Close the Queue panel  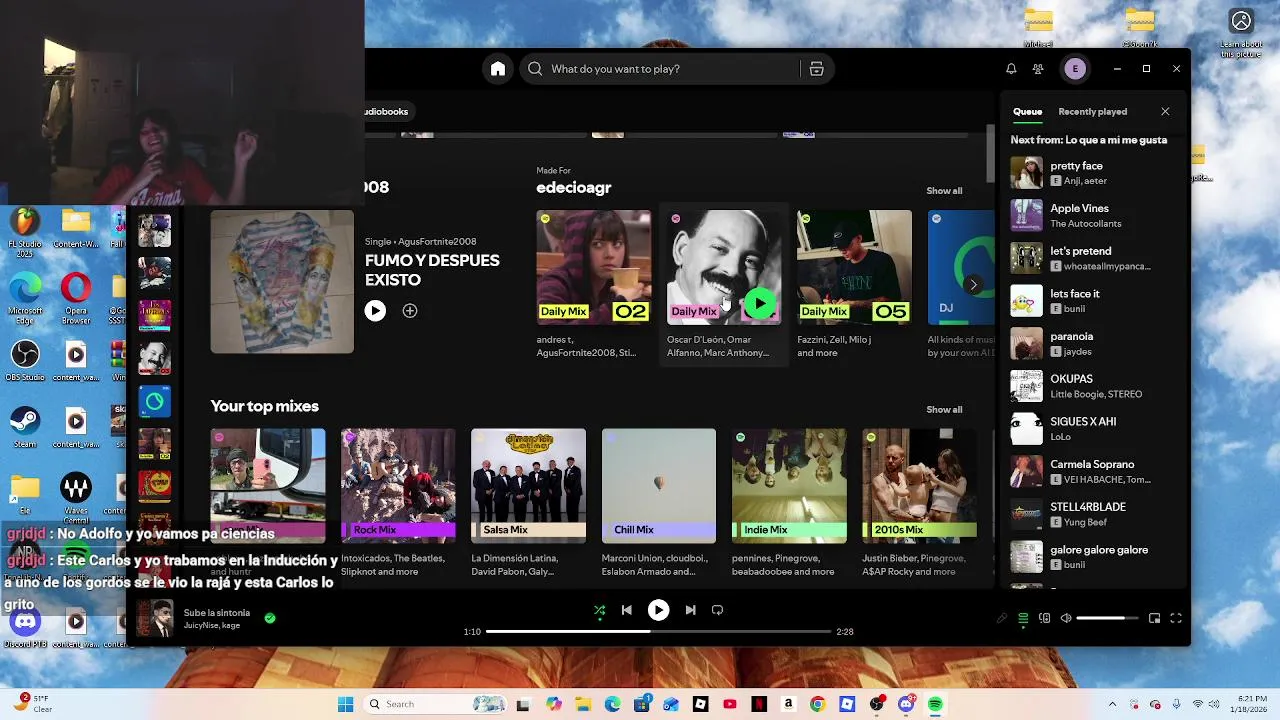(1165, 111)
